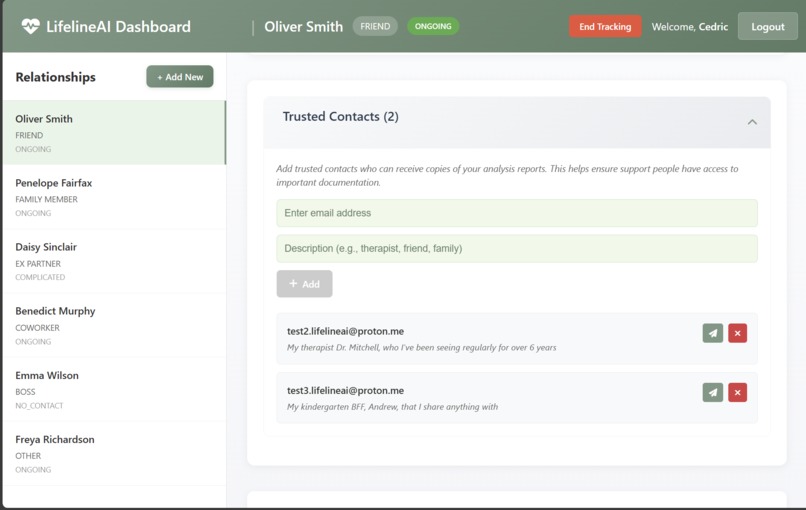Image resolution: width=806 pixels, height=510 pixels.
Task: Click the LifelineAI Dashboard title
Action: tap(118, 26)
